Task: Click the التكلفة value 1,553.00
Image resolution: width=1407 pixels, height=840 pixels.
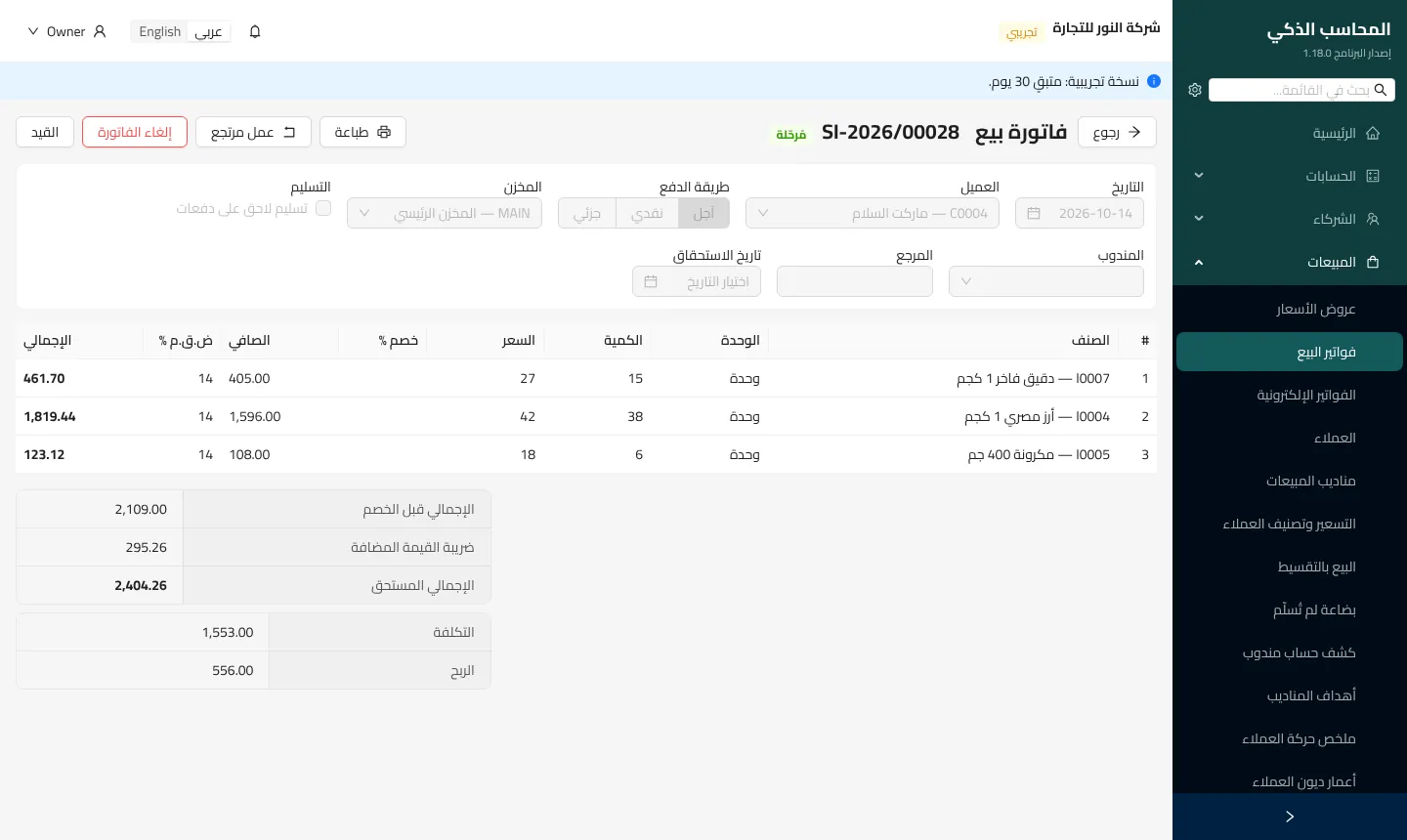Action: point(228,632)
